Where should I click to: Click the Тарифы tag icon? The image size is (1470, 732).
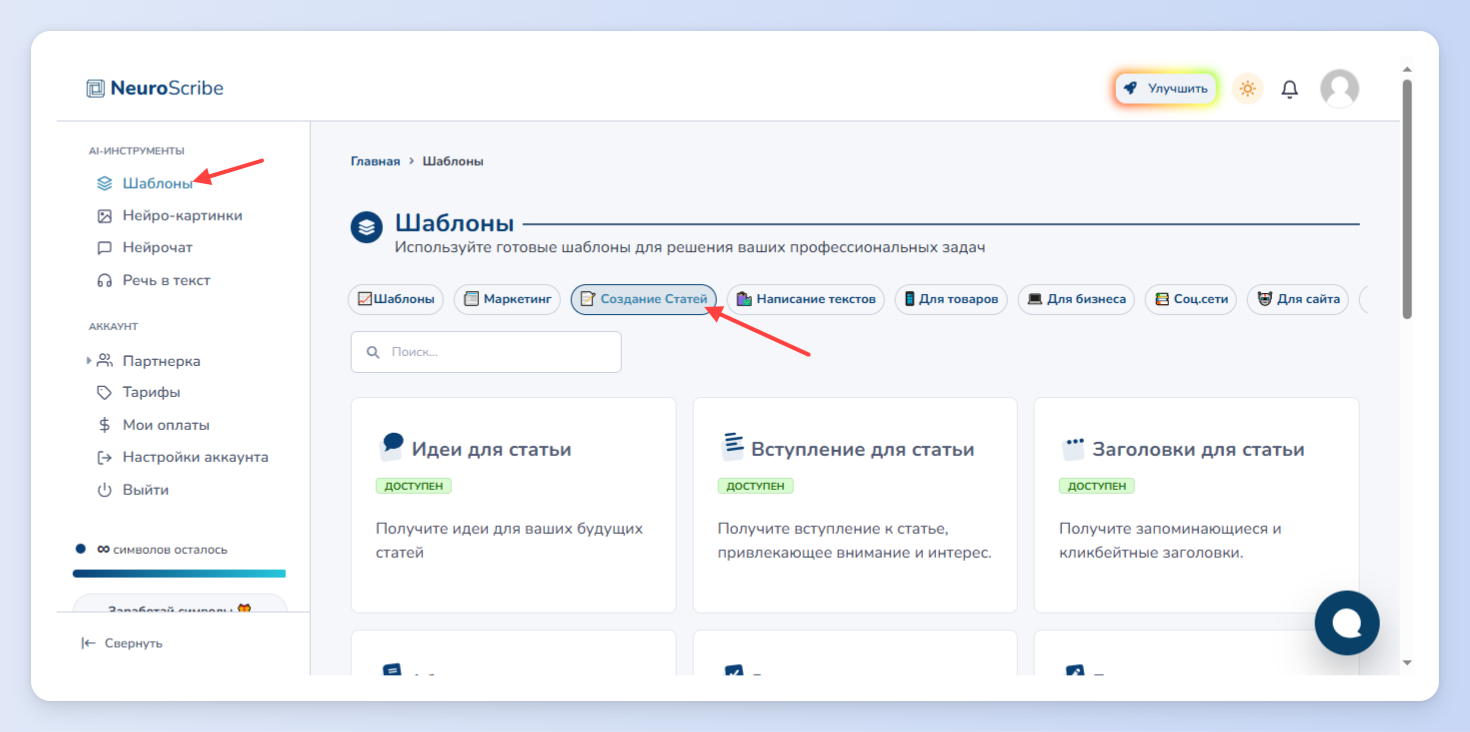[x=104, y=392]
